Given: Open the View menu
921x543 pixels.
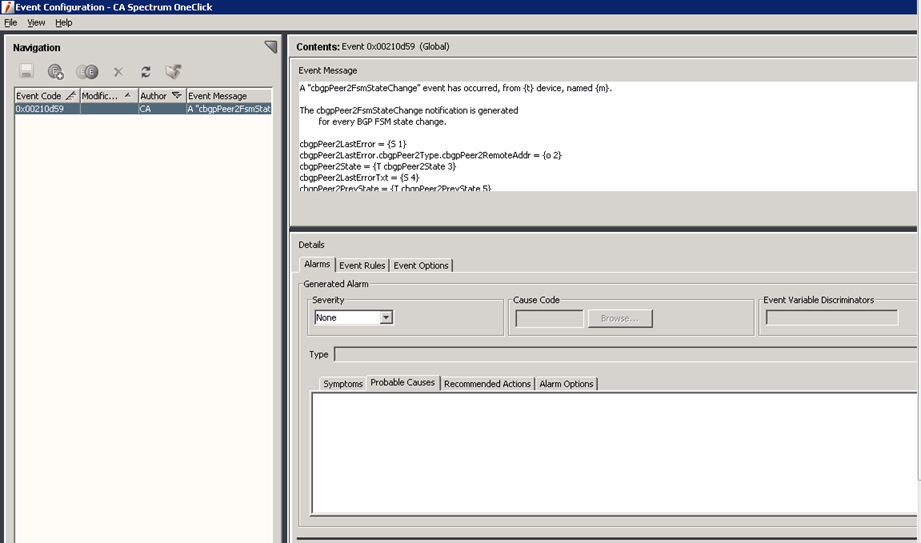Looking at the screenshot, I should click(36, 22).
